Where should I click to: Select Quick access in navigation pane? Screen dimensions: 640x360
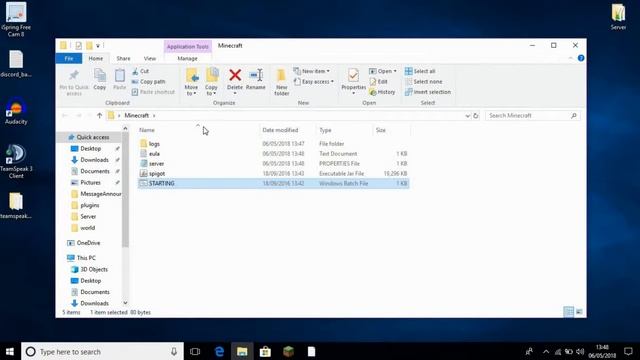(x=89, y=137)
